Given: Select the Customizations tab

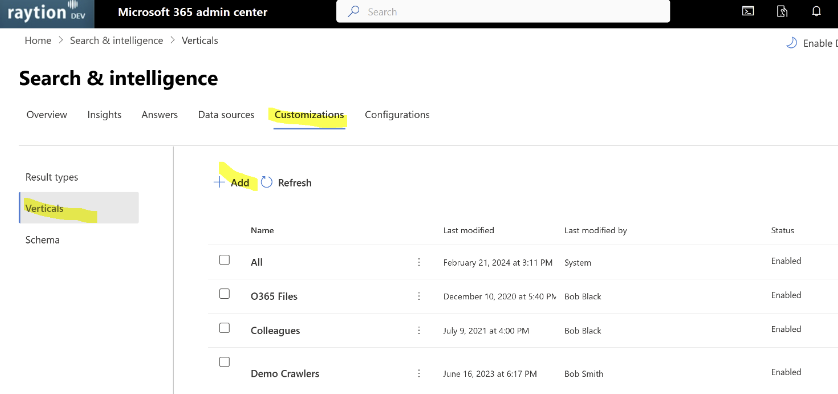Looking at the screenshot, I should click(309, 114).
